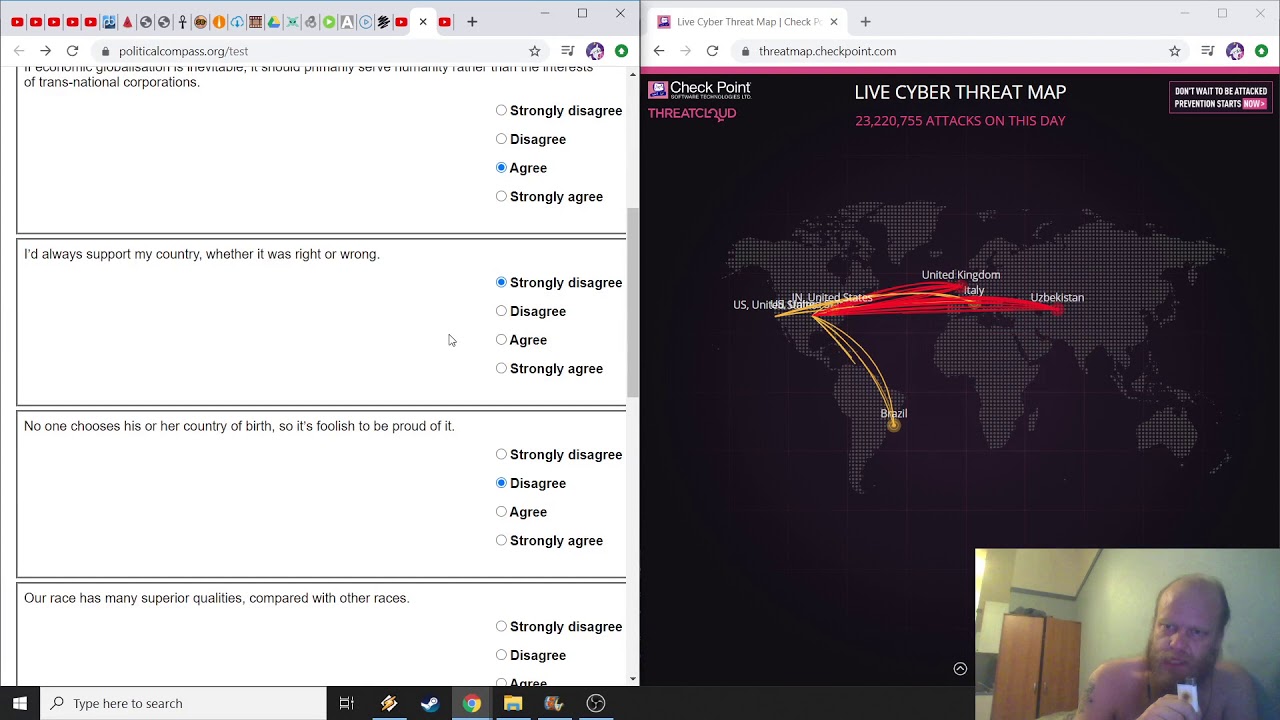
Task: Select Strongly disagree for country of birth question
Action: (501, 454)
